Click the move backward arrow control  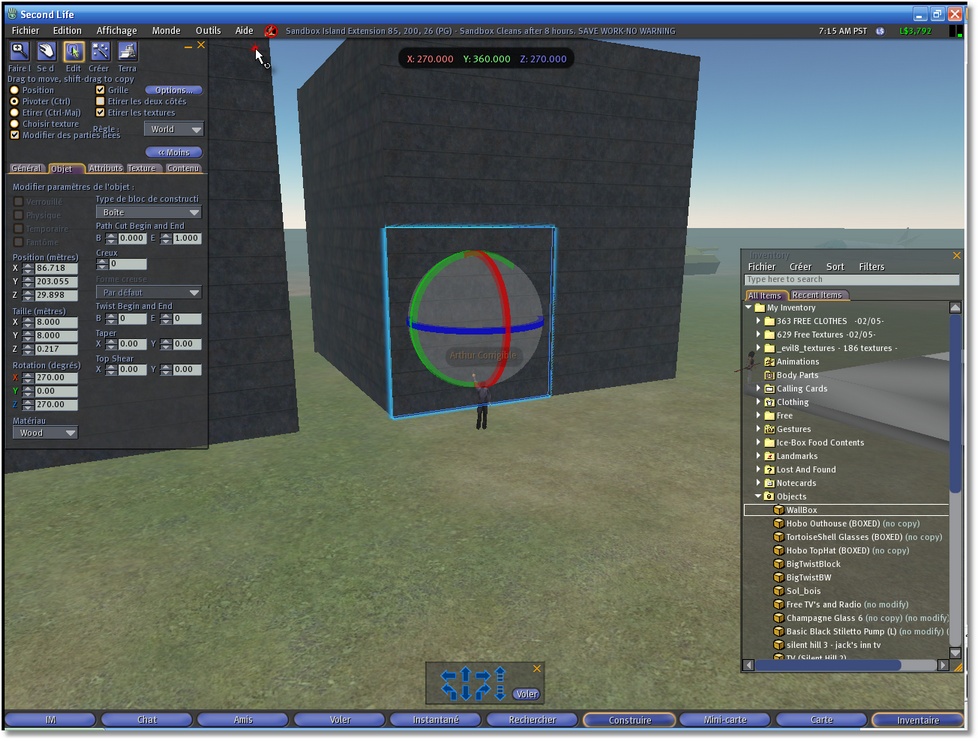(465, 692)
